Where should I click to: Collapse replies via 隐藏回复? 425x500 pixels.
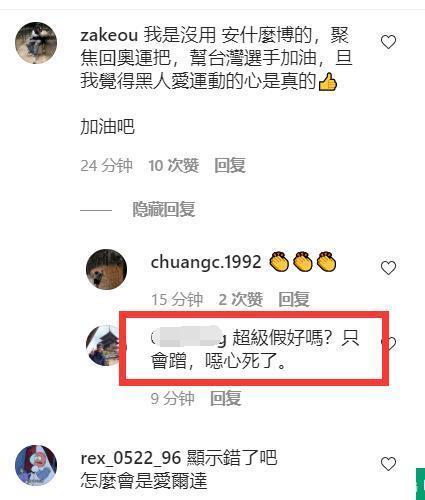click(164, 209)
